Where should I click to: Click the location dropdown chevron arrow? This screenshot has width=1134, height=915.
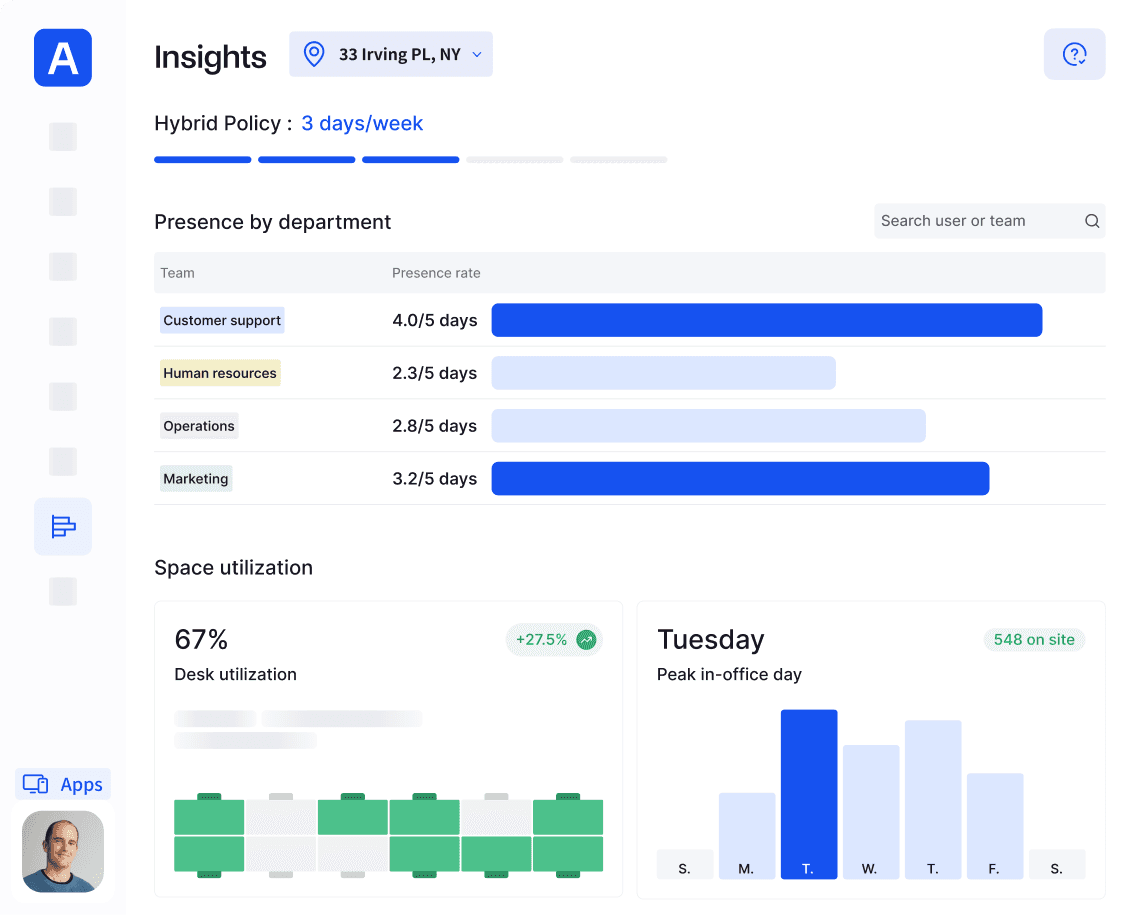477,55
